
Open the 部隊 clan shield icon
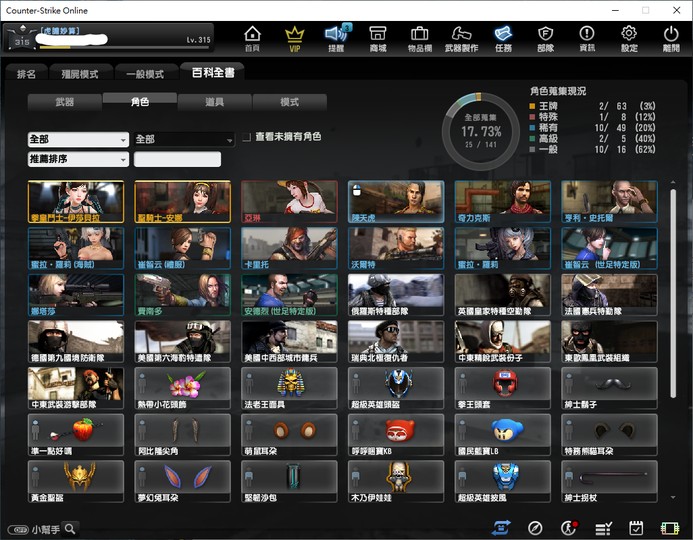[x=545, y=38]
